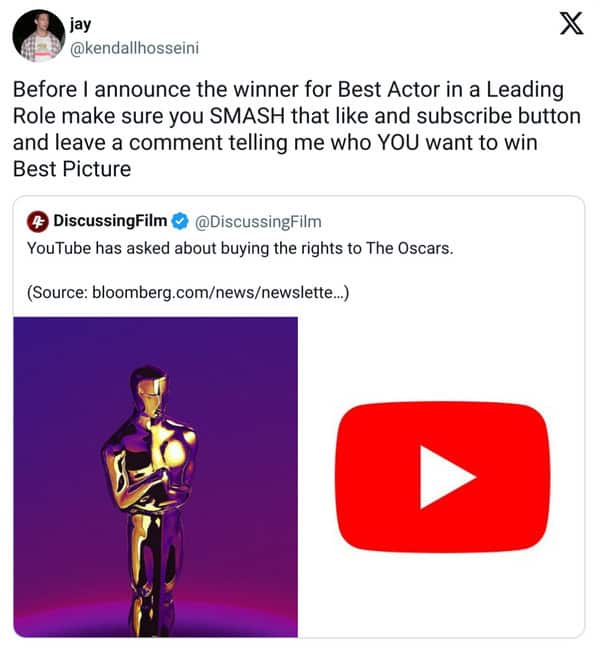Click the quoted tweet text about YouTube and the Oscars
This screenshot has width=599, height=652.
(240, 248)
